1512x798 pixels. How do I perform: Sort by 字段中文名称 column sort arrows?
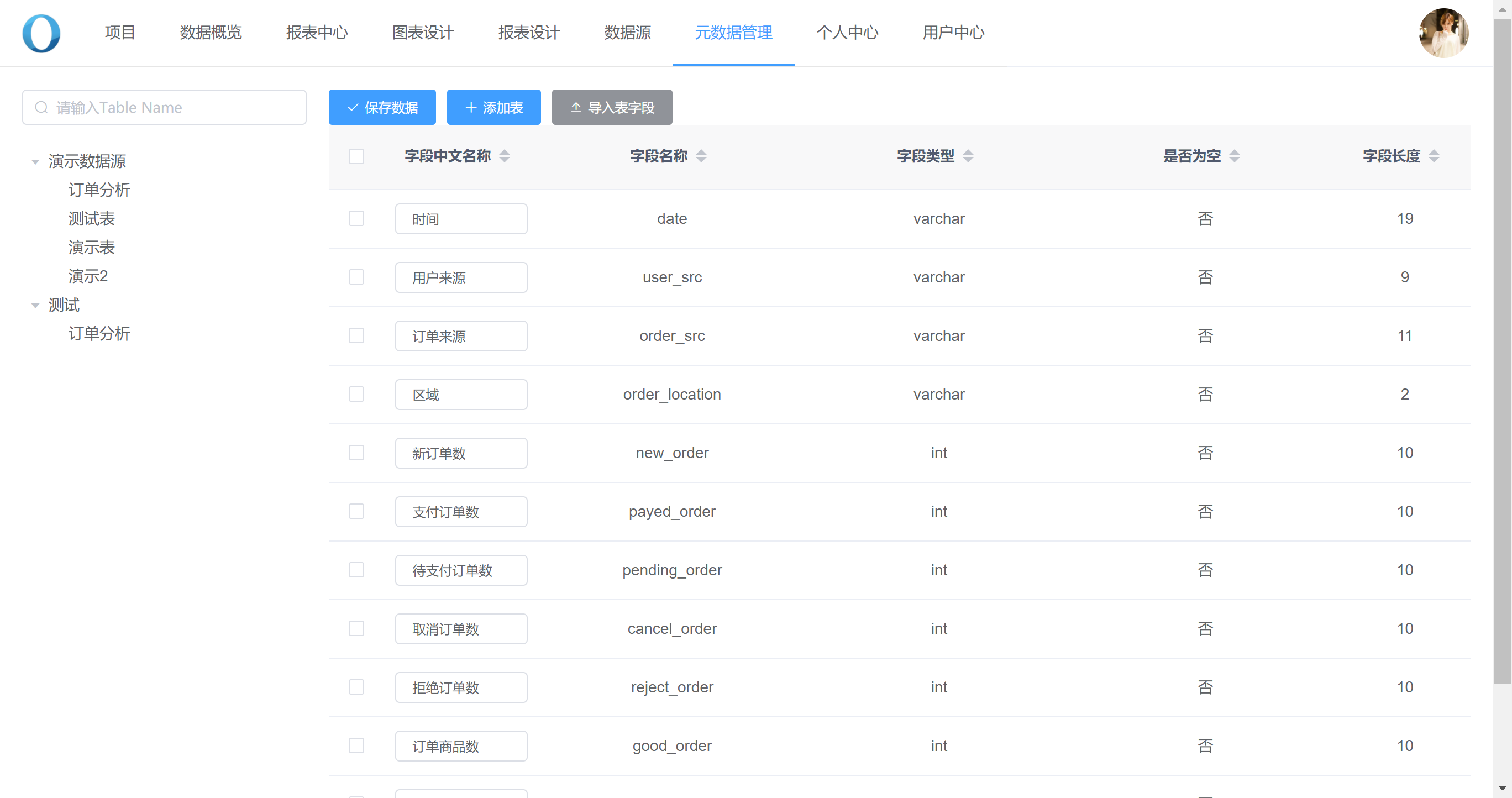tap(504, 156)
